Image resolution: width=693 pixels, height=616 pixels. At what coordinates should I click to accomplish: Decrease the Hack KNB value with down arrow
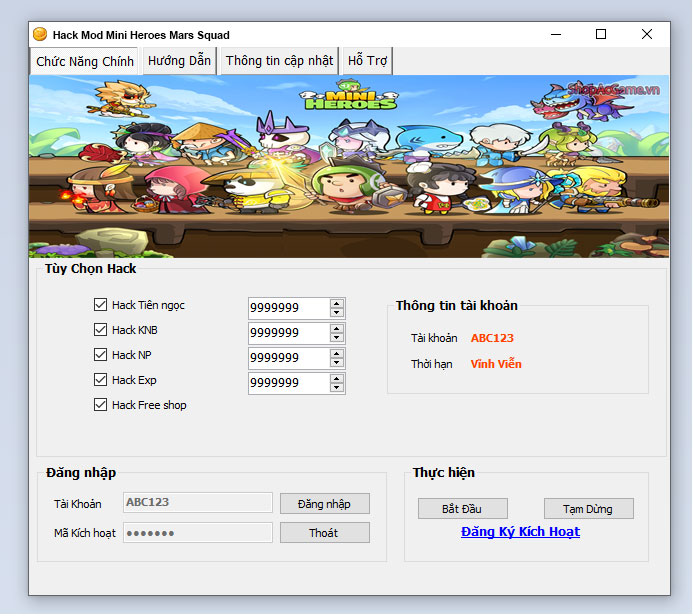[x=337, y=338]
